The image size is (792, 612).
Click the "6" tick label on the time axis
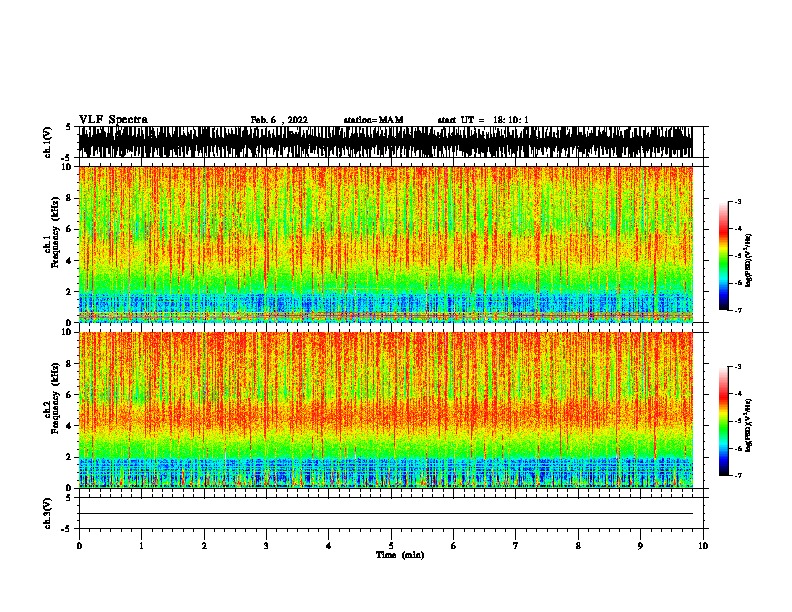(x=454, y=546)
